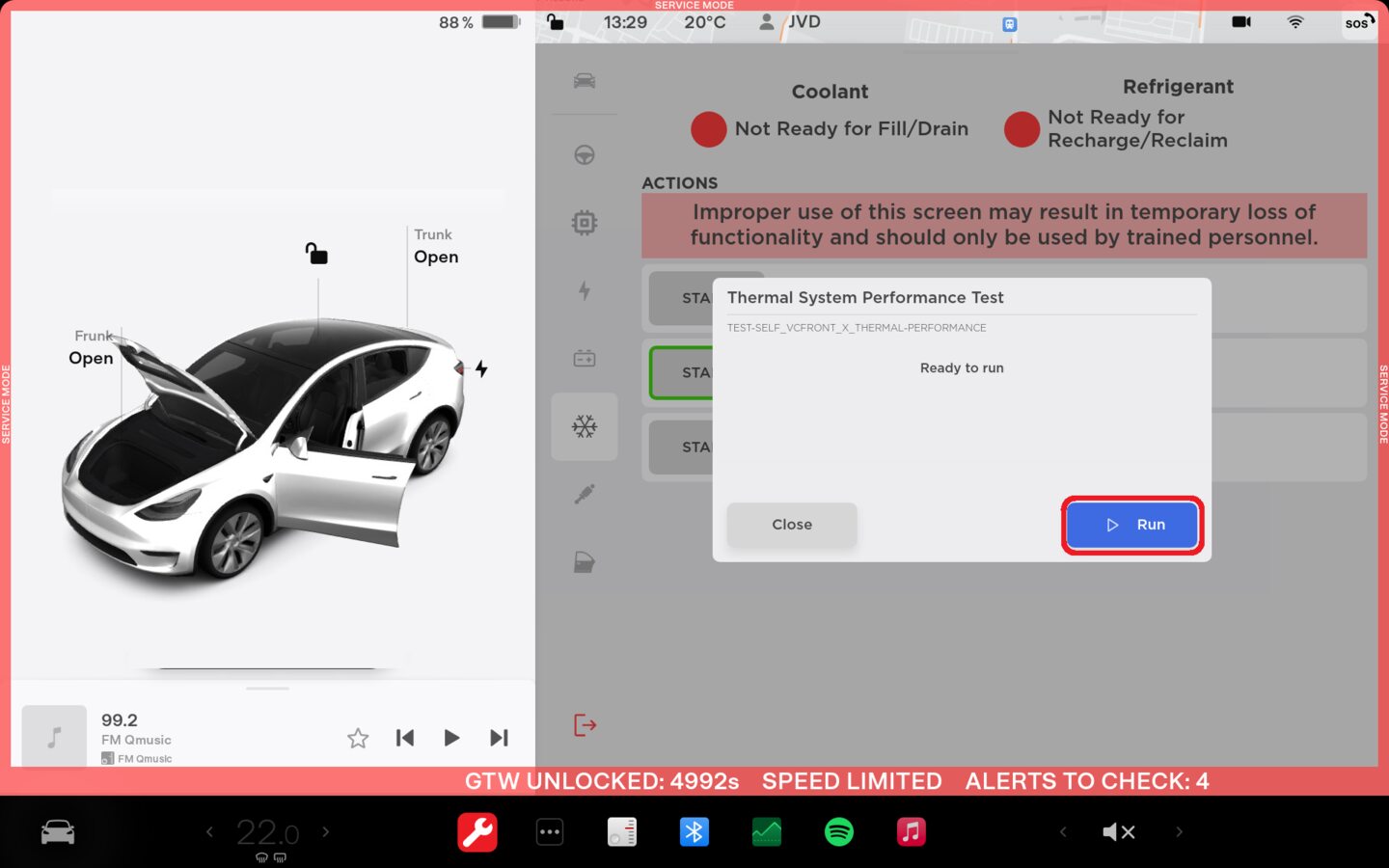Exit service mode via the red exit icon
The image size is (1389, 868).
(585, 724)
